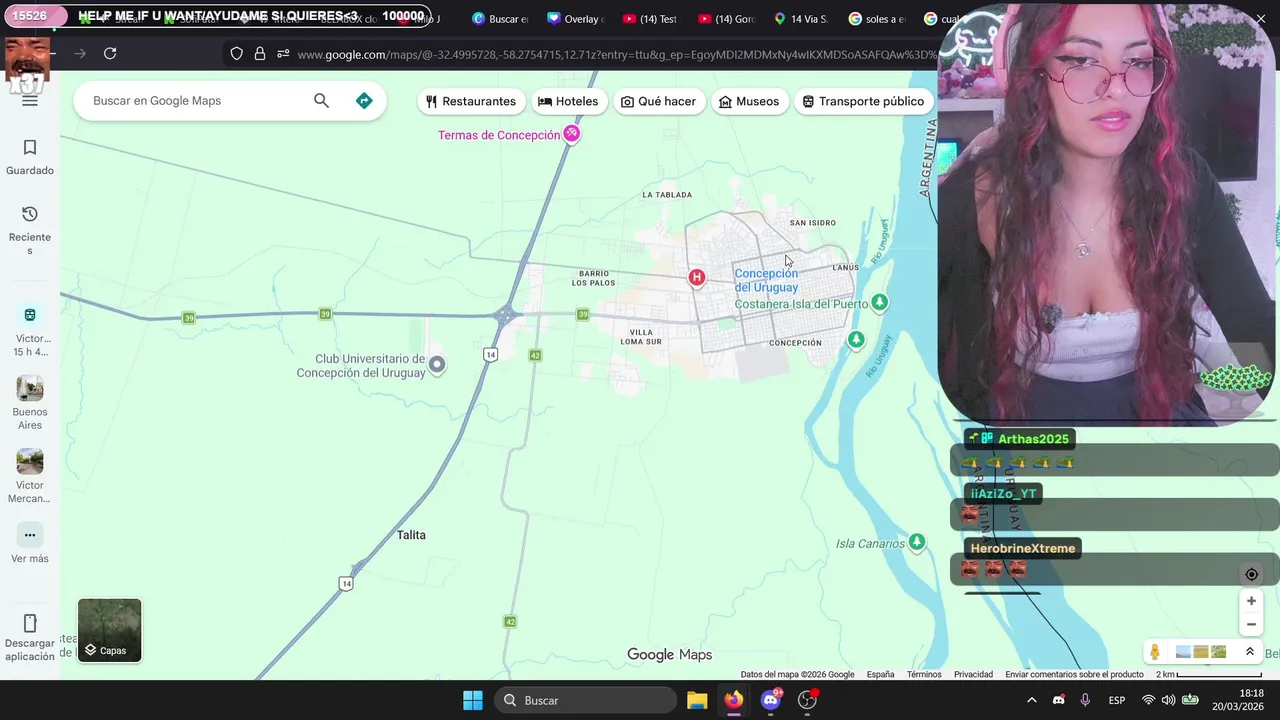This screenshot has width=1280, height=720.
Task: Click the Costanera Isla del Puerto park marker
Action: [x=879, y=302]
